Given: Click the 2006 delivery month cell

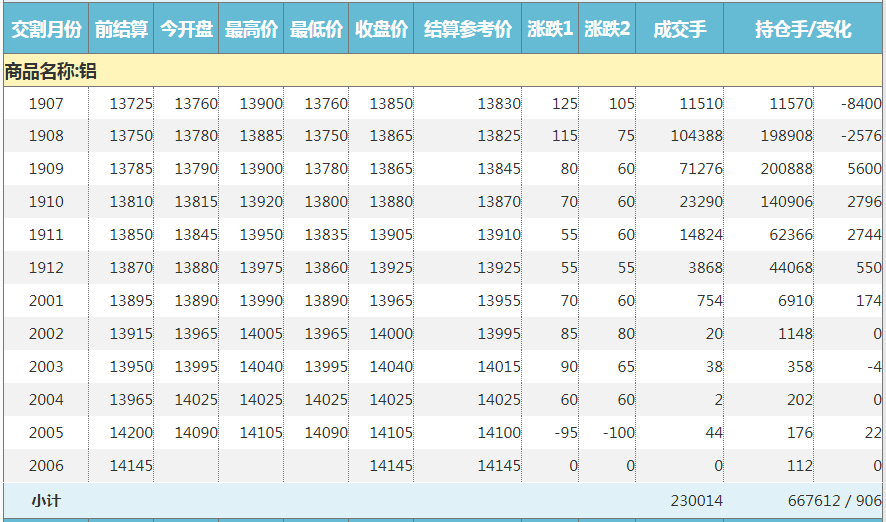Looking at the screenshot, I should coord(46,465).
